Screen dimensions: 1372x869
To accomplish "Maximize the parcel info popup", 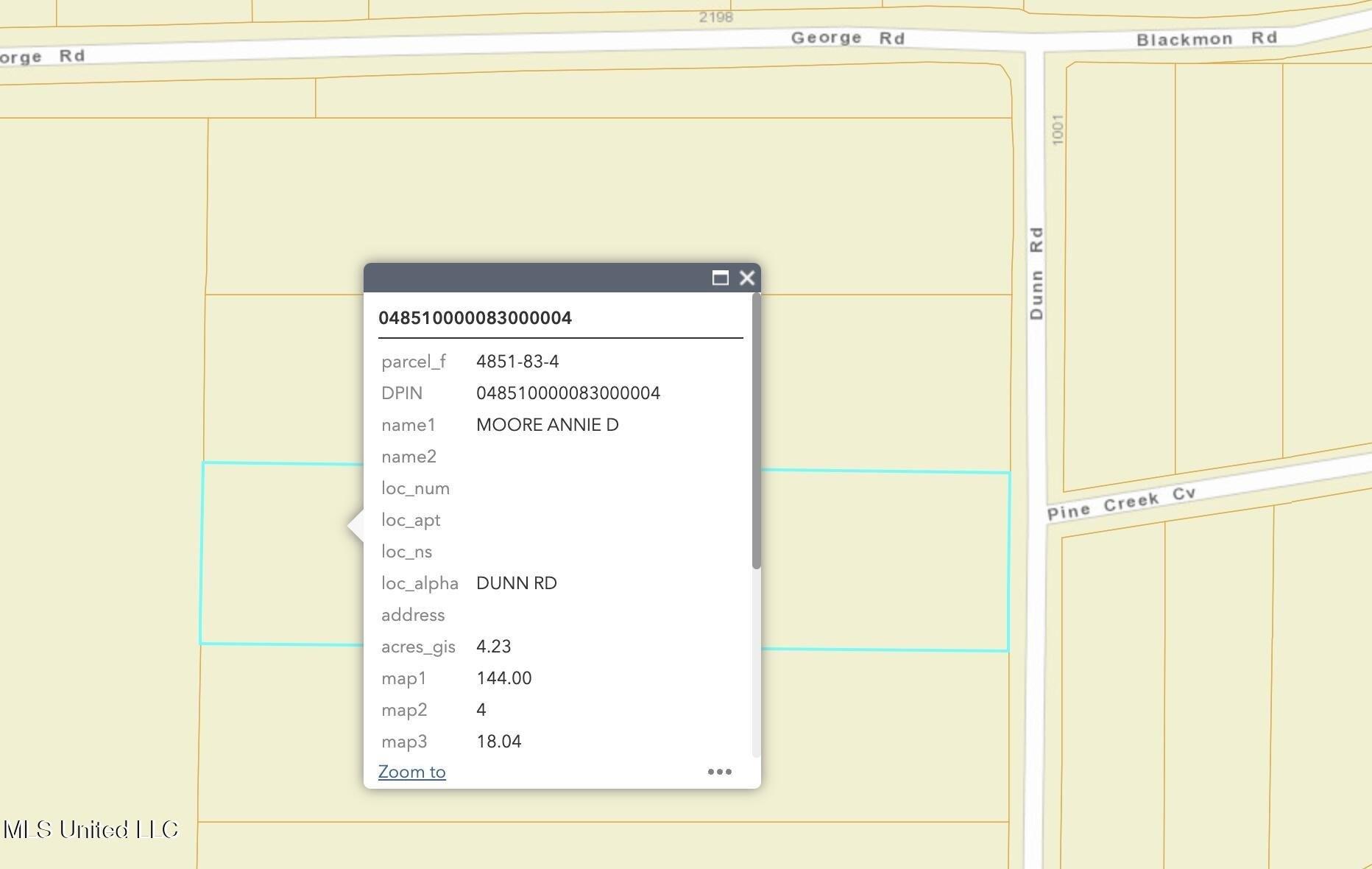I will (x=720, y=278).
